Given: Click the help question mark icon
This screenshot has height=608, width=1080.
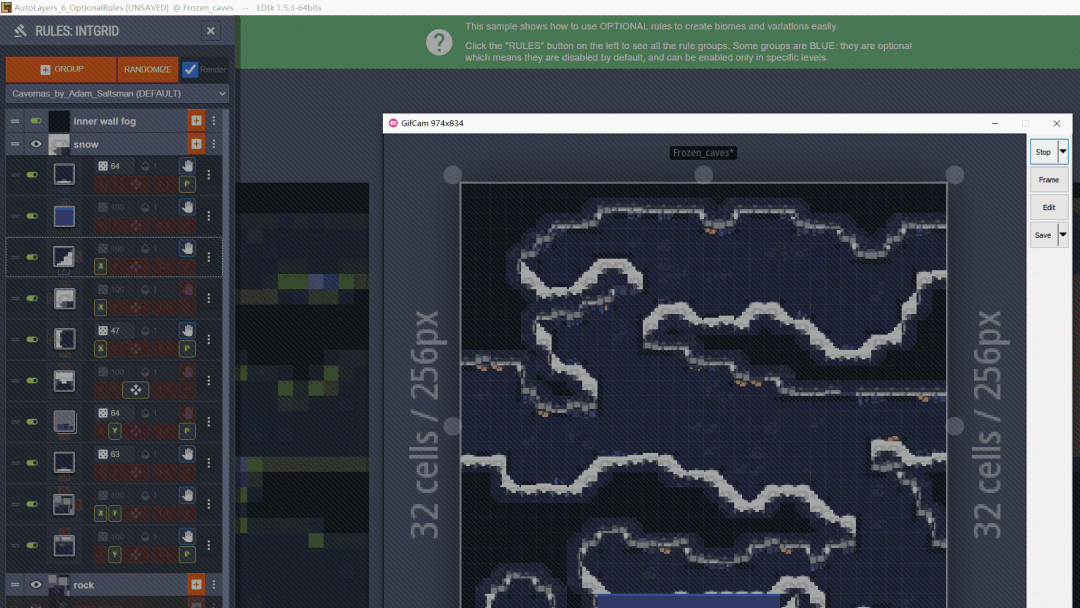Looking at the screenshot, I should (x=439, y=43).
